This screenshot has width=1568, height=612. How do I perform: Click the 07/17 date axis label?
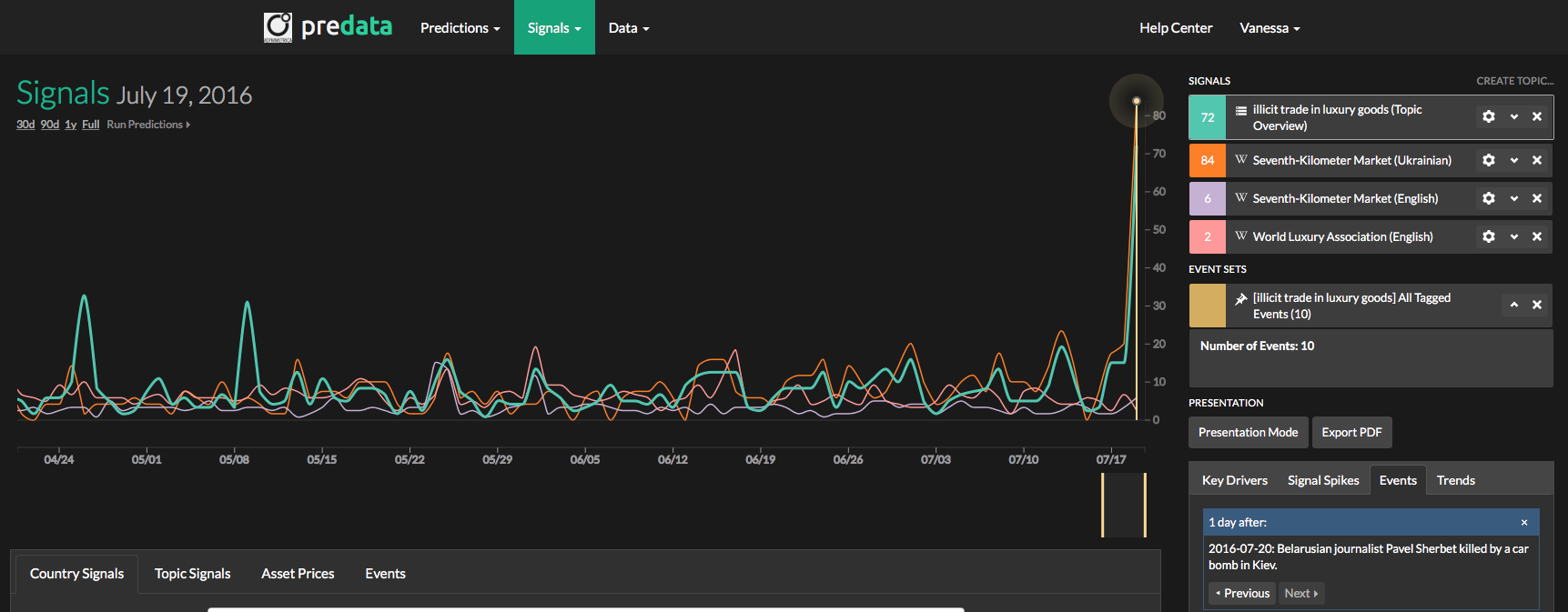[x=1111, y=459]
